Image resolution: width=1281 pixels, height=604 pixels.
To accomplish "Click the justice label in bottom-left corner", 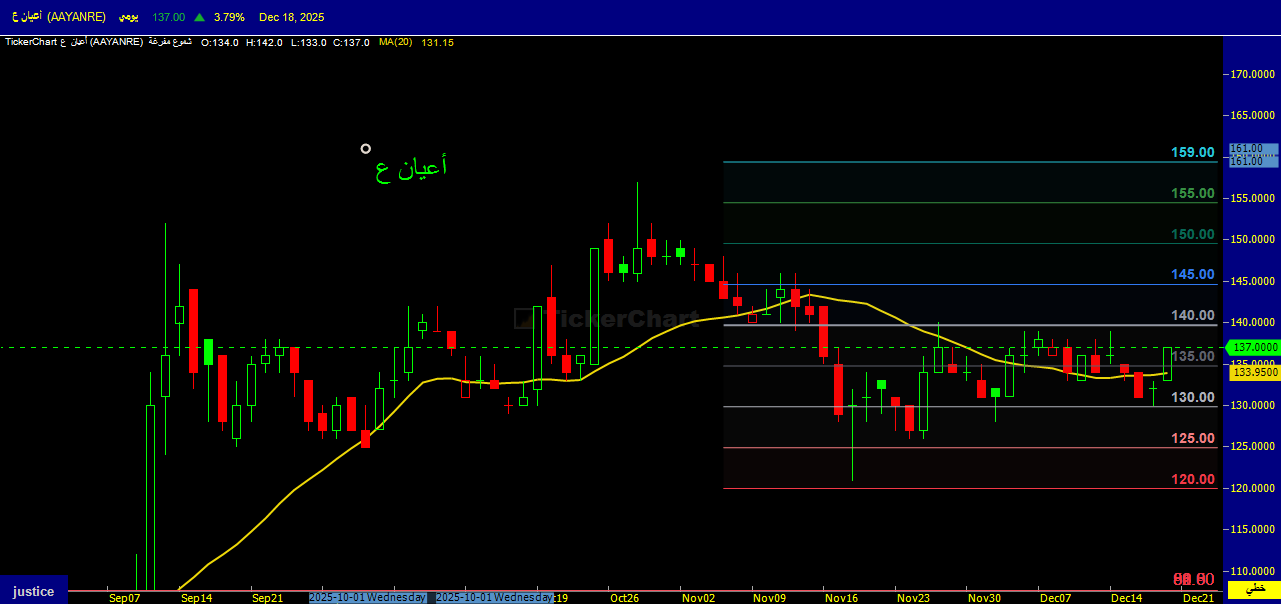I will [x=34, y=591].
